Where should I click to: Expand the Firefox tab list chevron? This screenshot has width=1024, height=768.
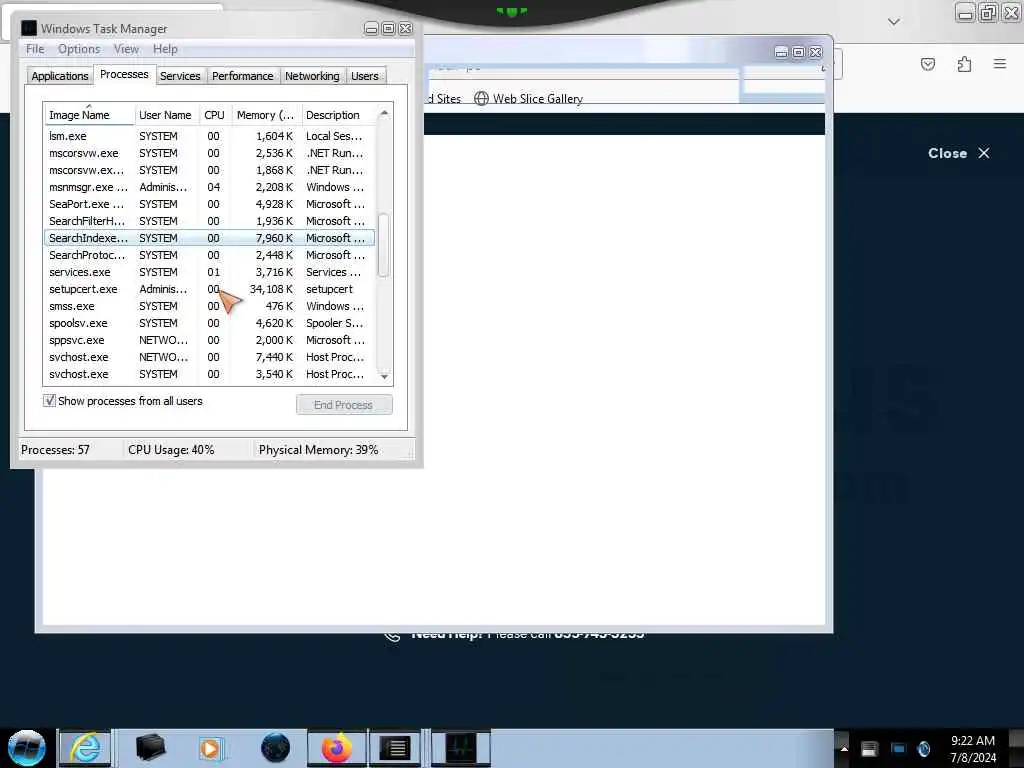click(x=894, y=22)
